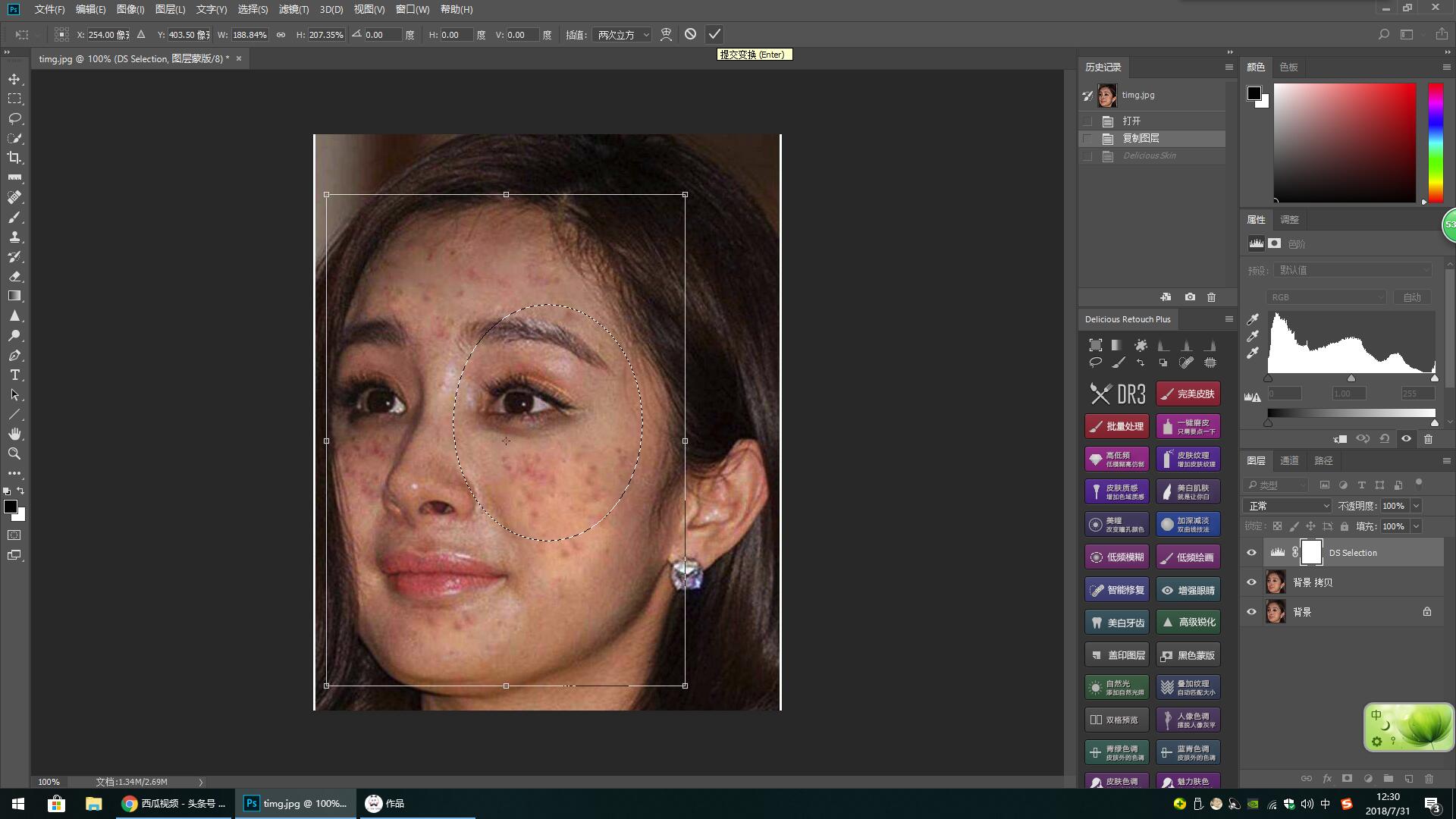Select the Pen tool
The width and height of the screenshot is (1456, 819).
click(x=14, y=355)
